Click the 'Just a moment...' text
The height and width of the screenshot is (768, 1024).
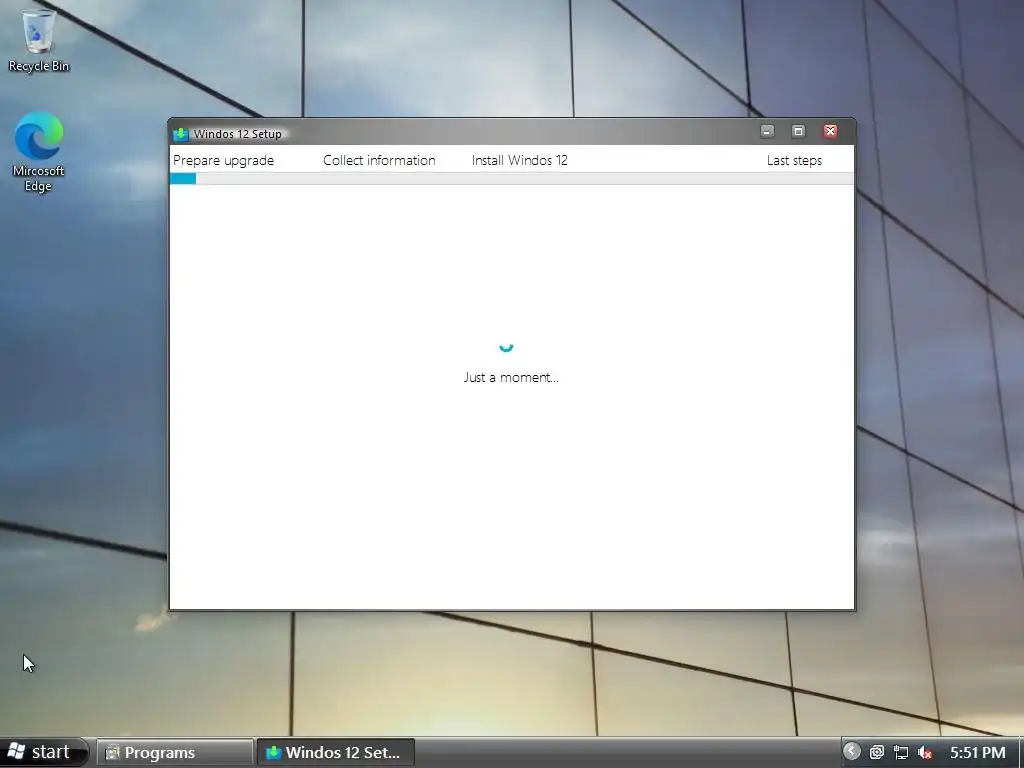tap(511, 377)
